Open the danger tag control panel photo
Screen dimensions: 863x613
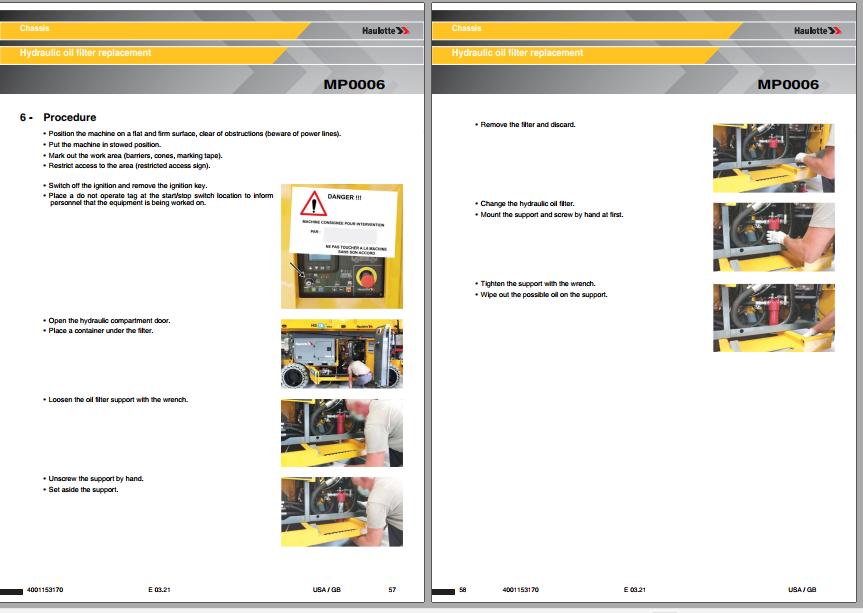[342, 246]
